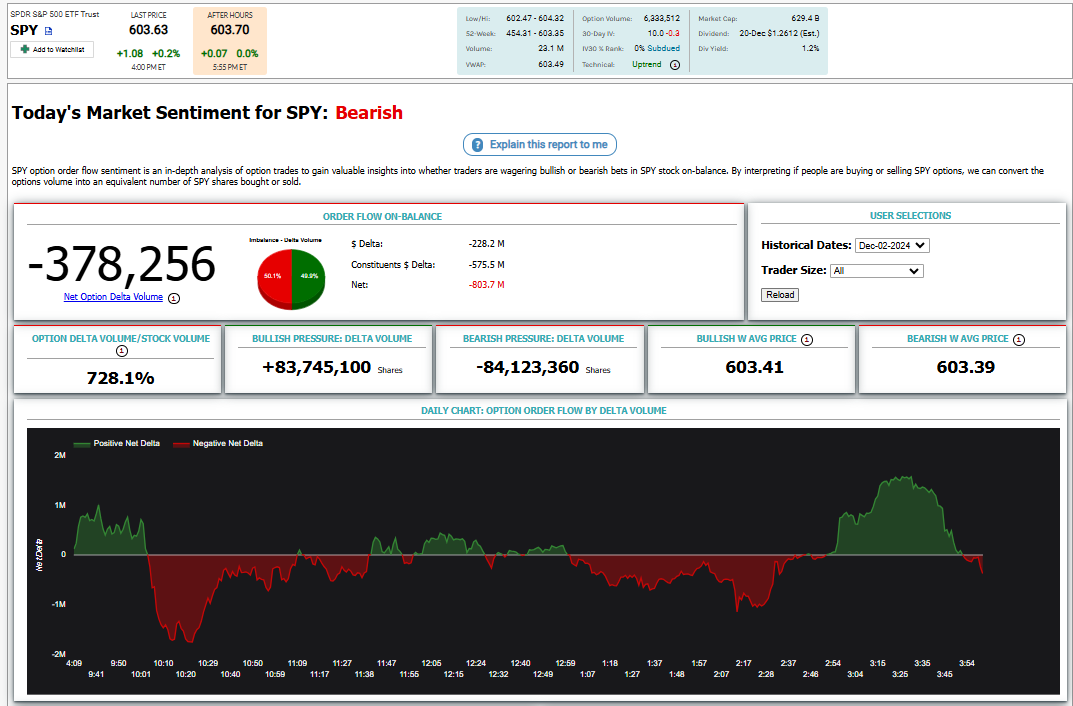Image resolution: width=1073 pixels, height=706 pixels.
Task: Click the info icon beside Net Option Delta Volume
Action: click(174, 298)
